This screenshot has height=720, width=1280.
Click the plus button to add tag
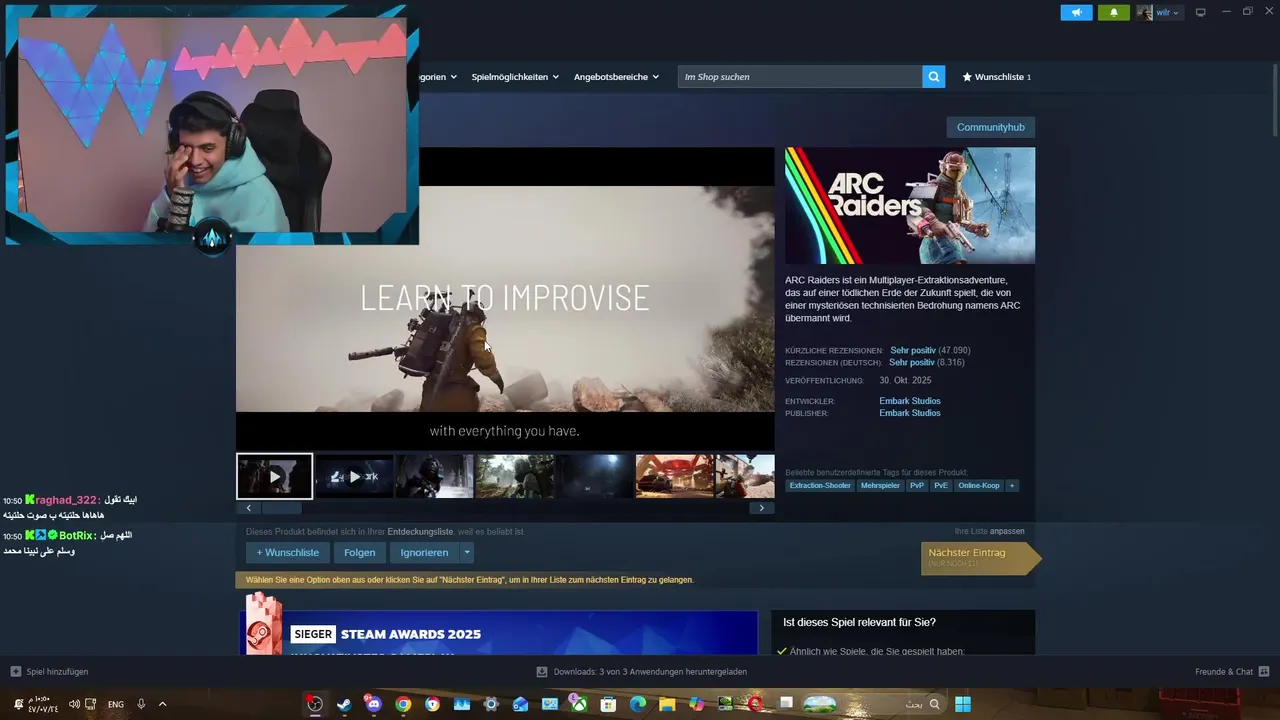pos(1012,485)
